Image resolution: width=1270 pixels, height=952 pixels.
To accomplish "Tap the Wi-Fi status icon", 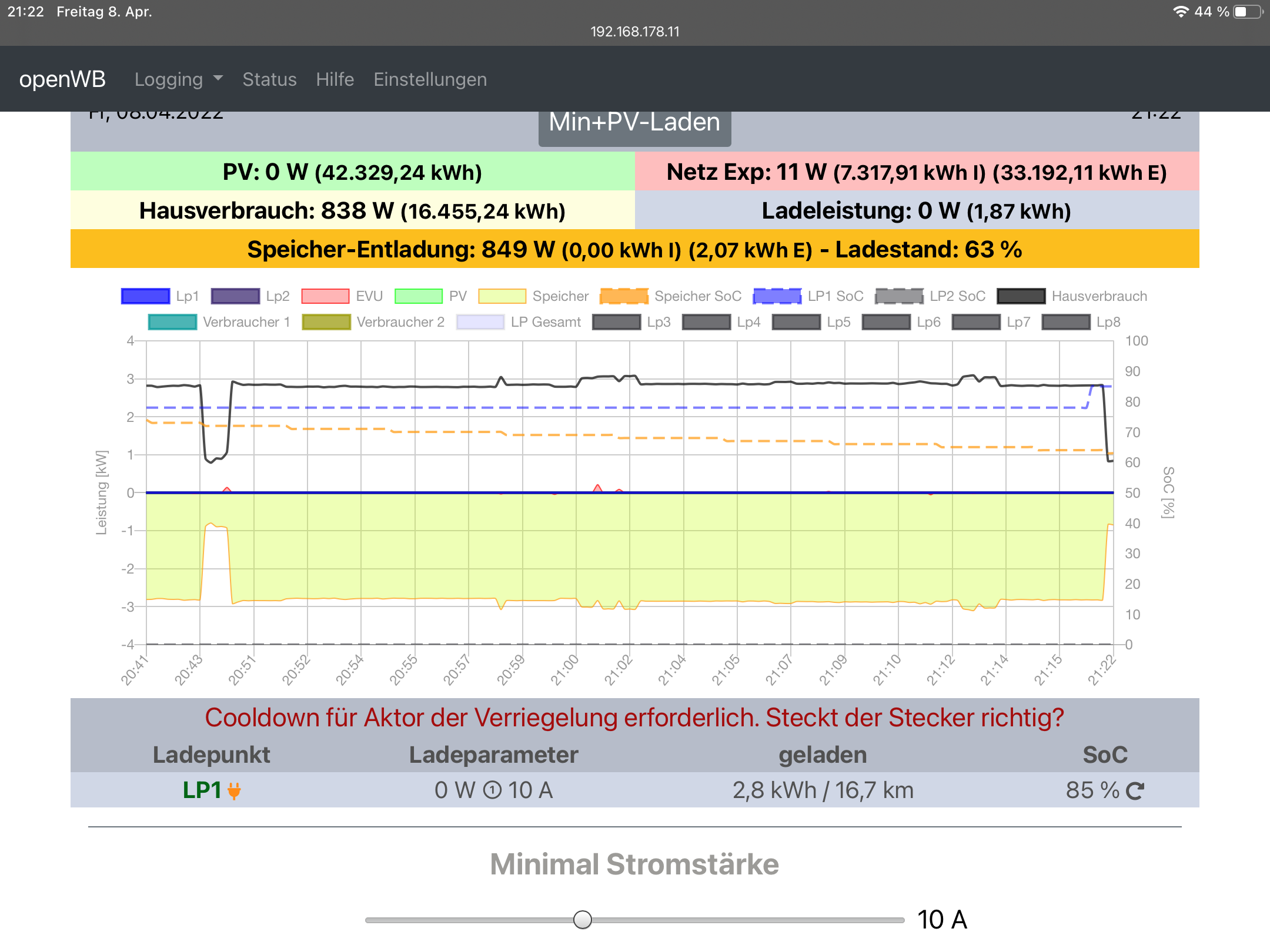I will pyautogui.click(x=1180, y=12).
